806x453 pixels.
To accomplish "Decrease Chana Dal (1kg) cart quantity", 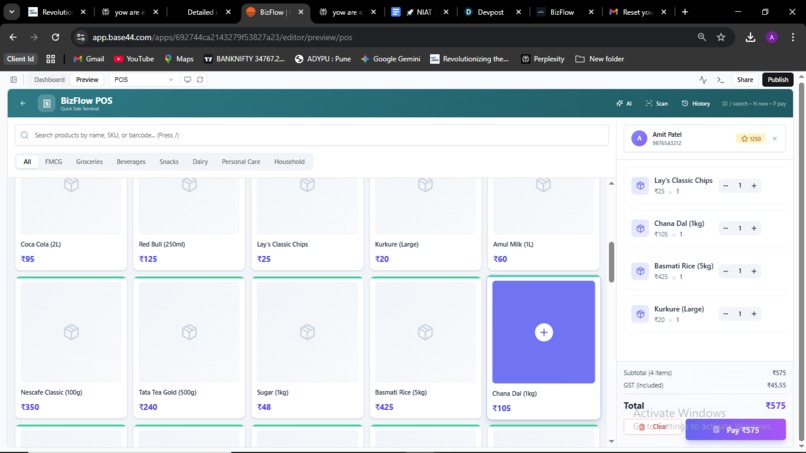I will pos(726,228).
